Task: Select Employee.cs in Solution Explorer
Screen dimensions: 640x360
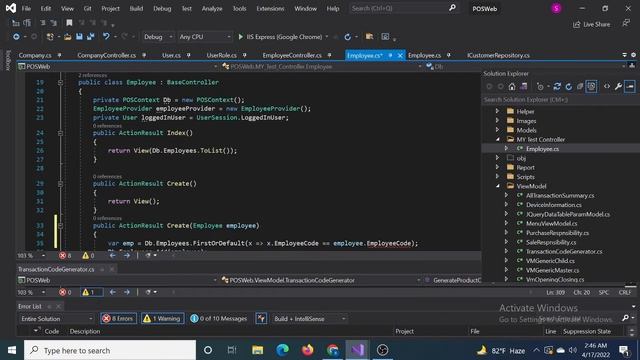Action: coord(542,149)
